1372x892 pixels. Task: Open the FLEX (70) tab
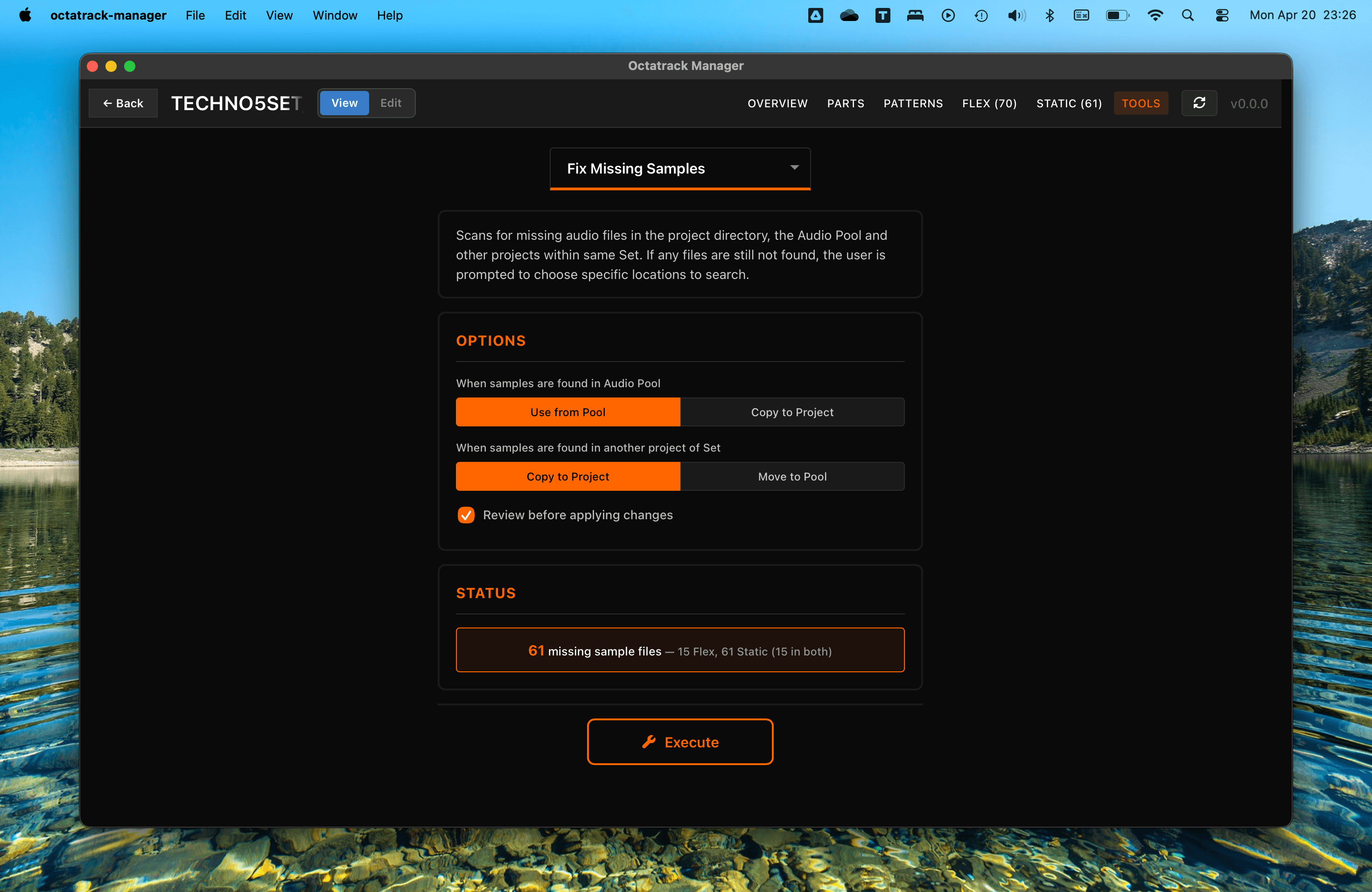(x=989, y=103)
